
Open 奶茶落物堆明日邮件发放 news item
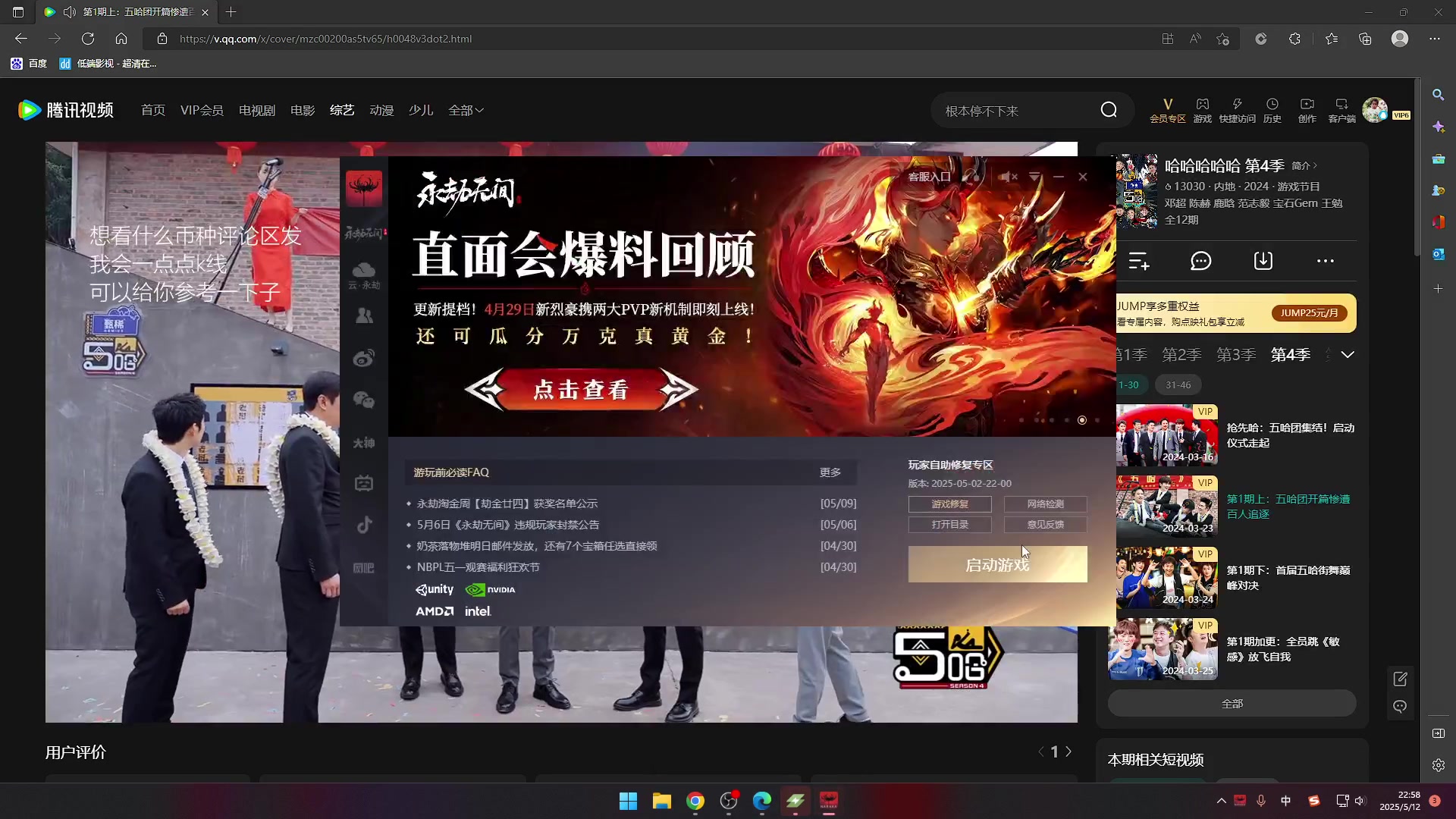536,546
